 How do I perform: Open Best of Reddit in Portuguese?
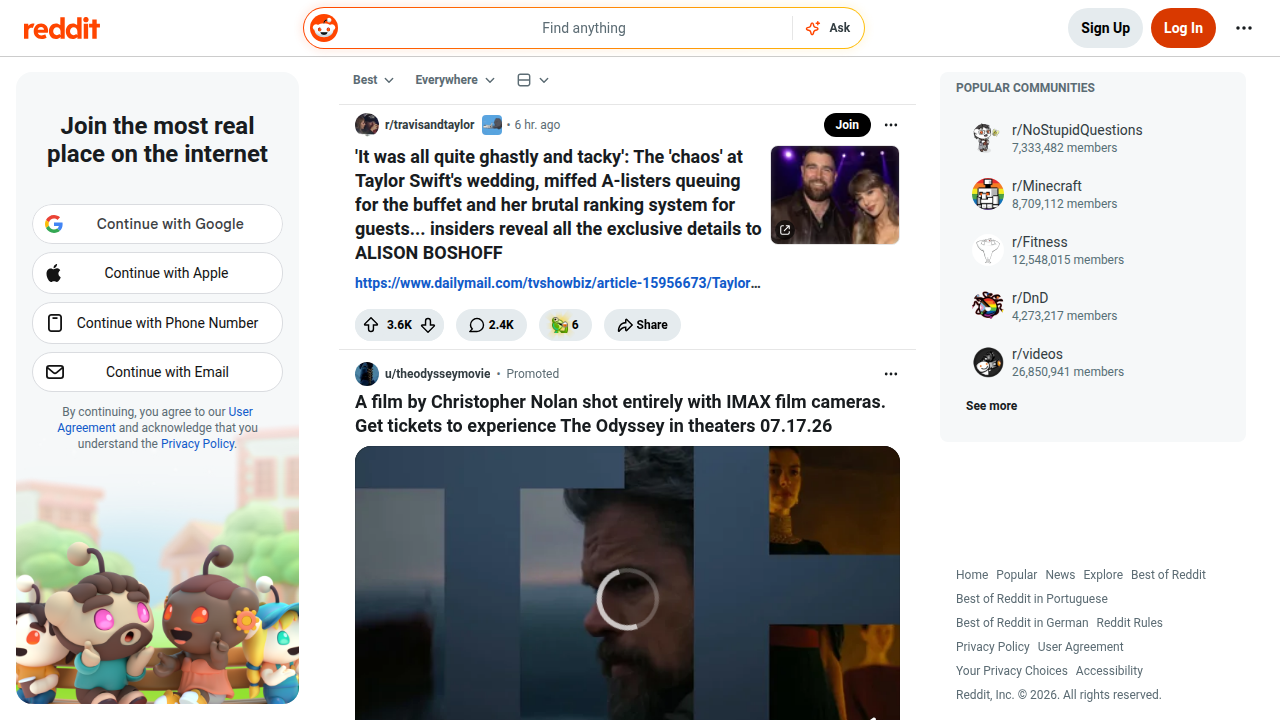pos(1032,599)
